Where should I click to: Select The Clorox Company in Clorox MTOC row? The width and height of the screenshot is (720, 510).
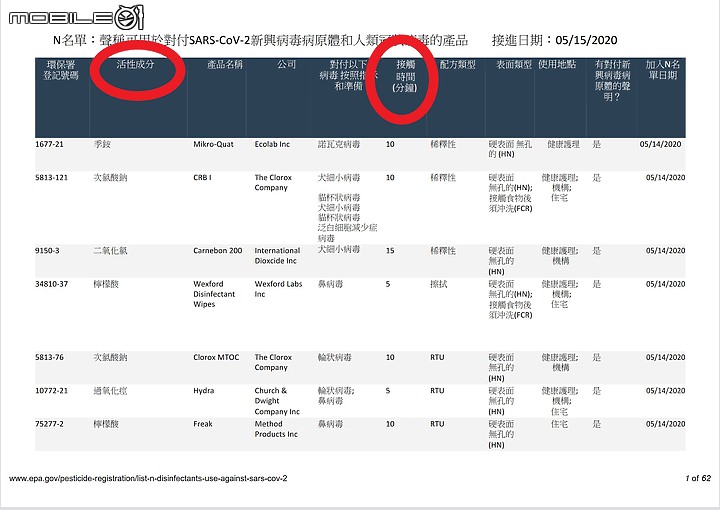click(273, 362)
